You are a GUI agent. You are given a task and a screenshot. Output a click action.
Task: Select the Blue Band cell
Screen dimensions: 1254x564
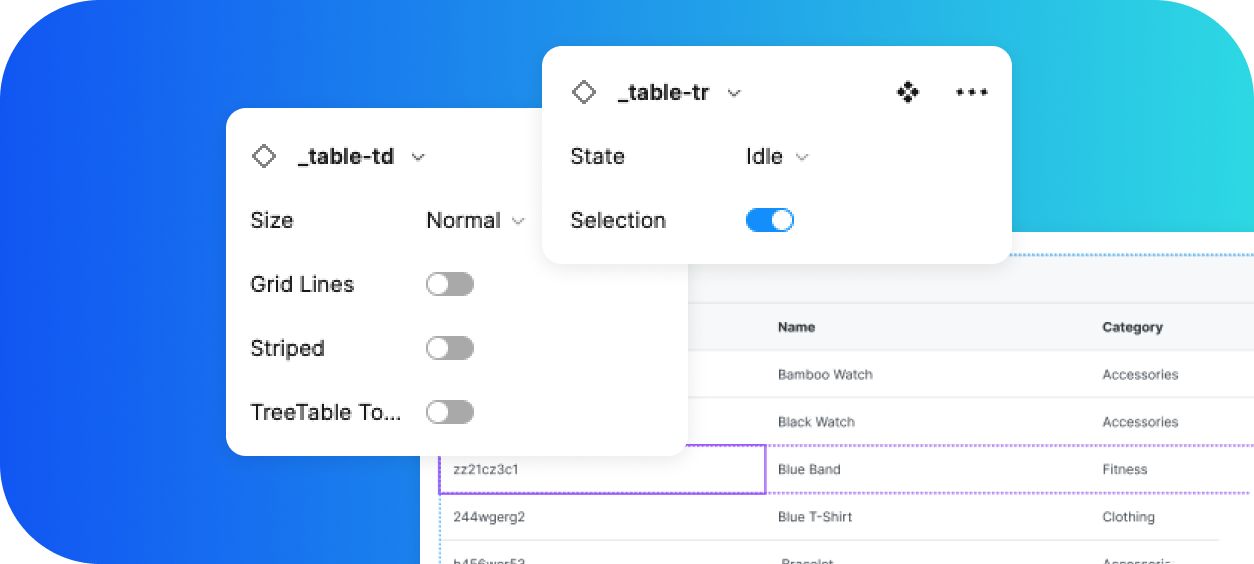click(809, 469)
